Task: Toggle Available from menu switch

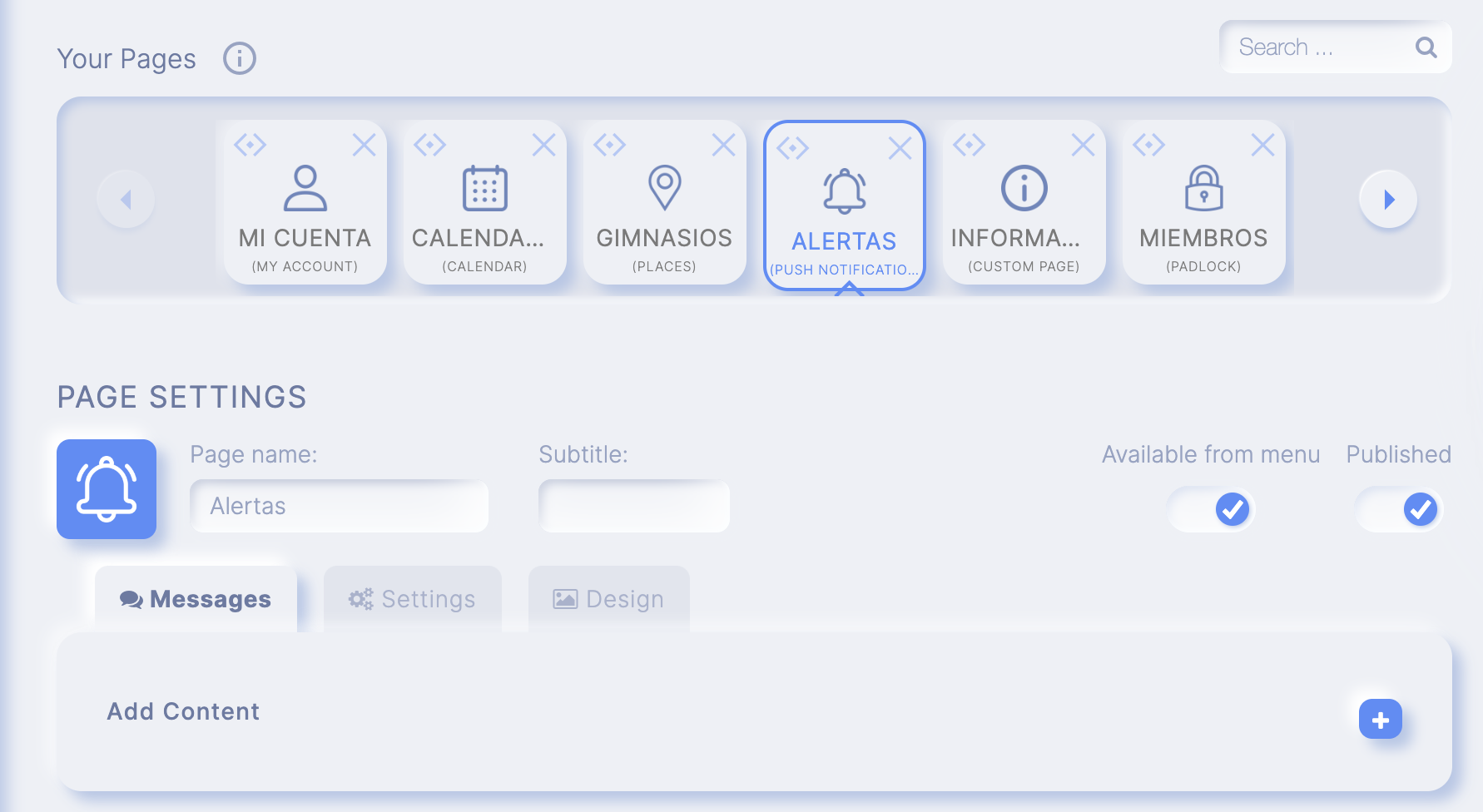Action: pyautogui.click(x=1211, y=509)
